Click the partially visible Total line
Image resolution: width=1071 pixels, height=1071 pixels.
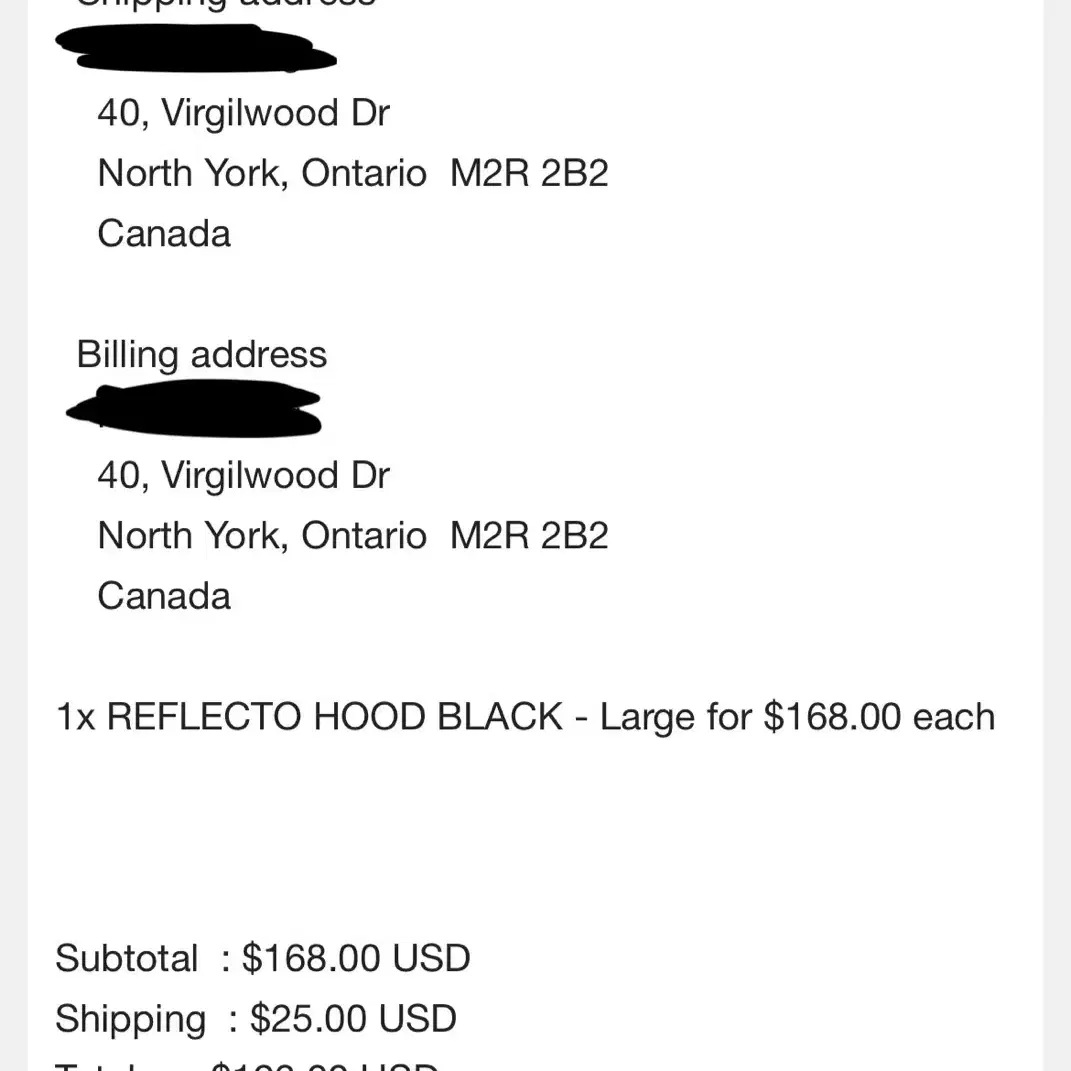coord(247,1066)
